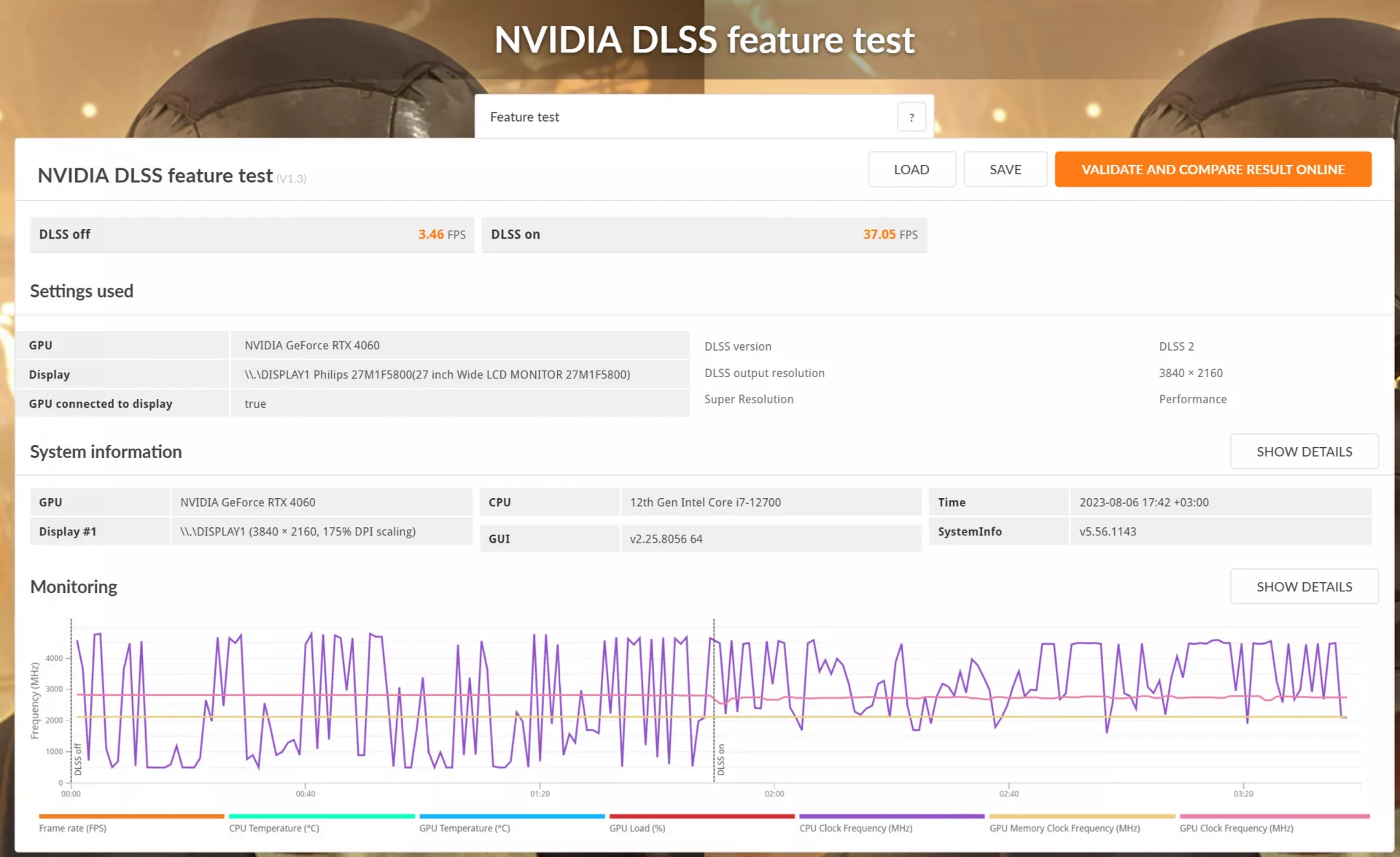Select the Philips 27M1F5800 display value
1400x857 pixels.
pyautogui.click(x=437, y=374)
